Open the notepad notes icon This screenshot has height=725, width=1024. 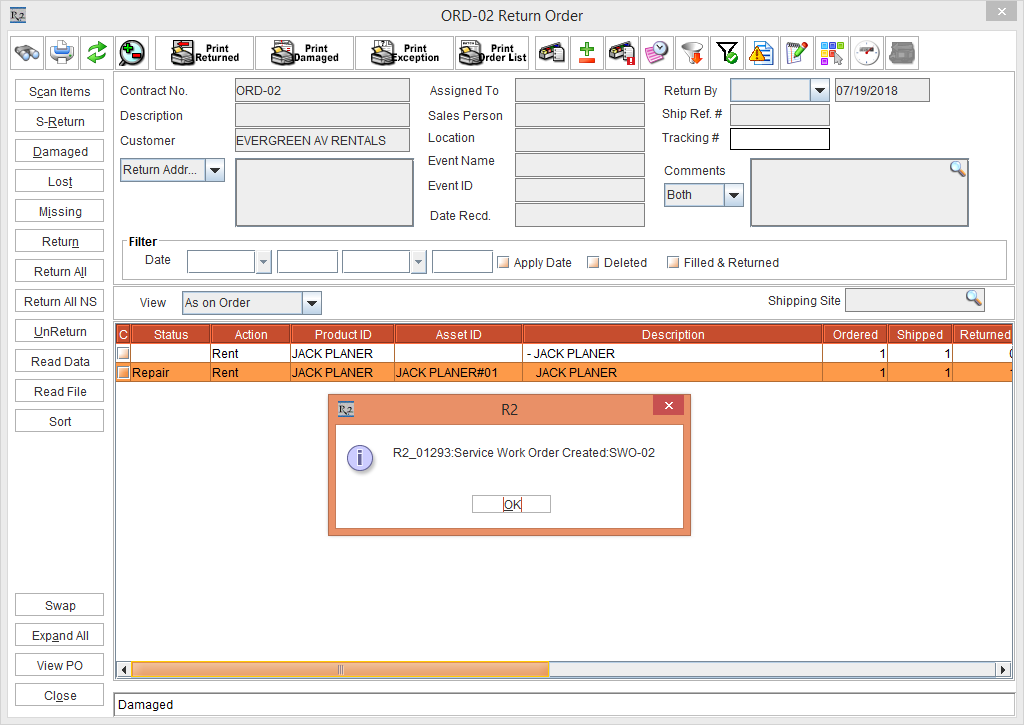[x=796, y=52]
